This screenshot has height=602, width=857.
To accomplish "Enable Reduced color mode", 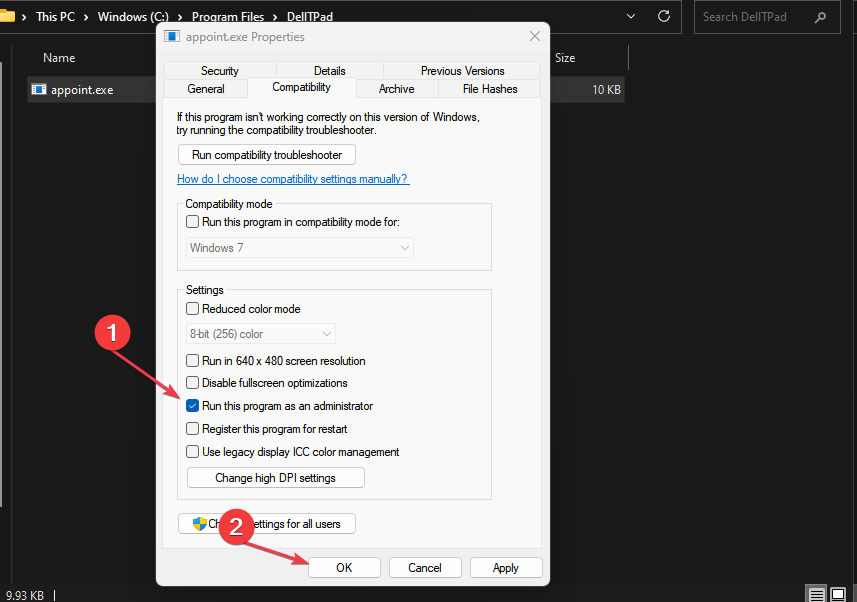I will [192, 309].
